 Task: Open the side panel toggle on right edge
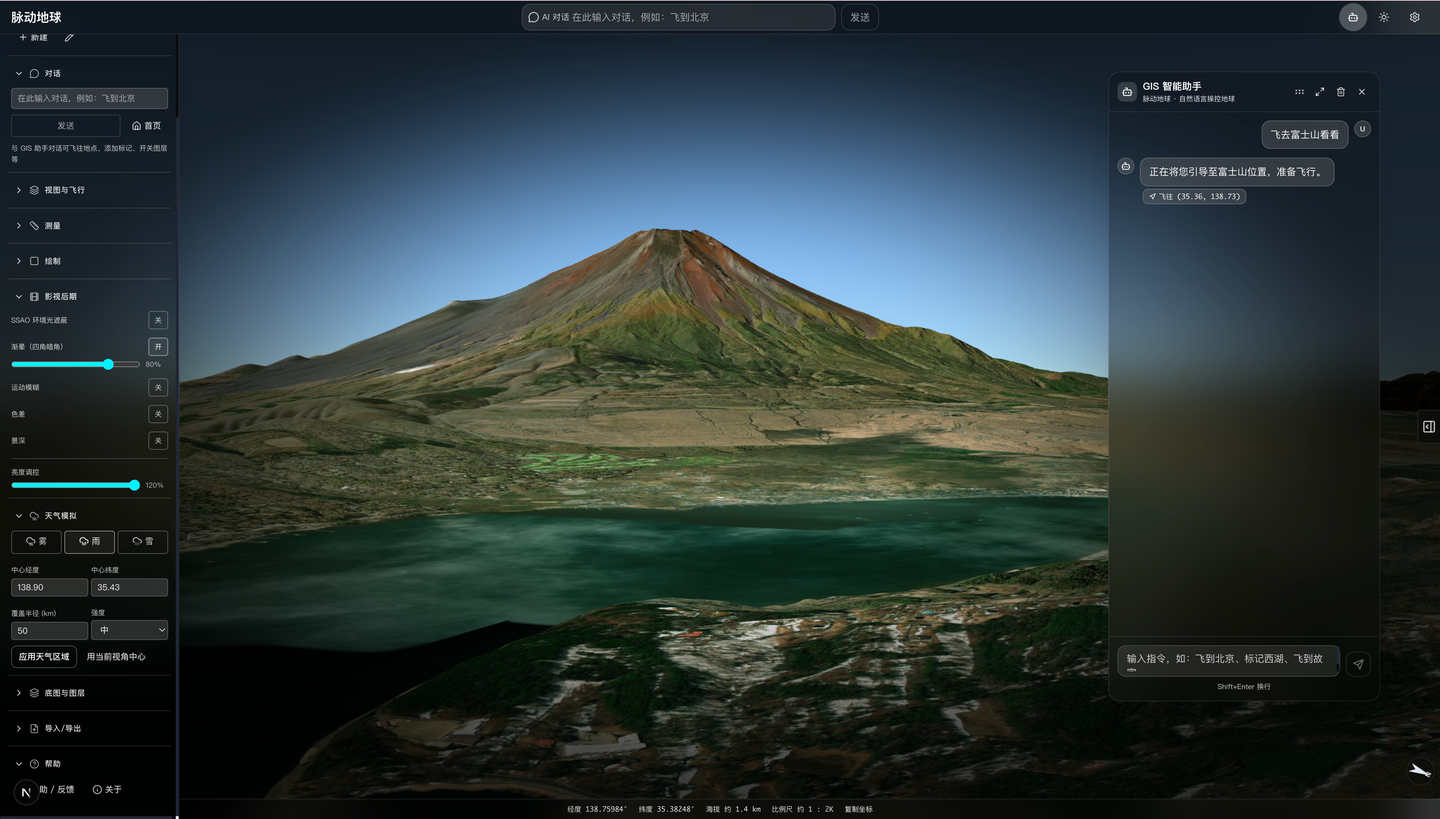[1429, 427]
